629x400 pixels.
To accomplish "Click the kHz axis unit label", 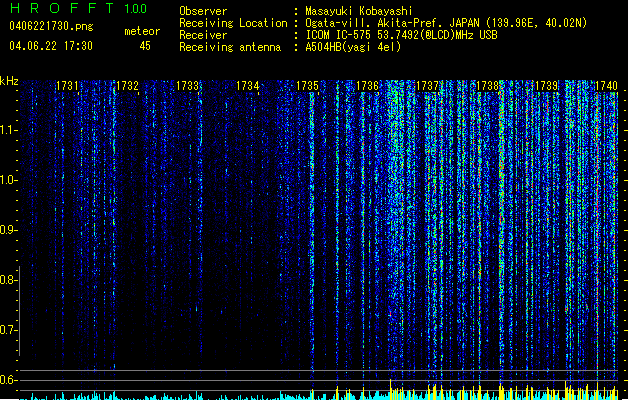I will pos(9,81).
